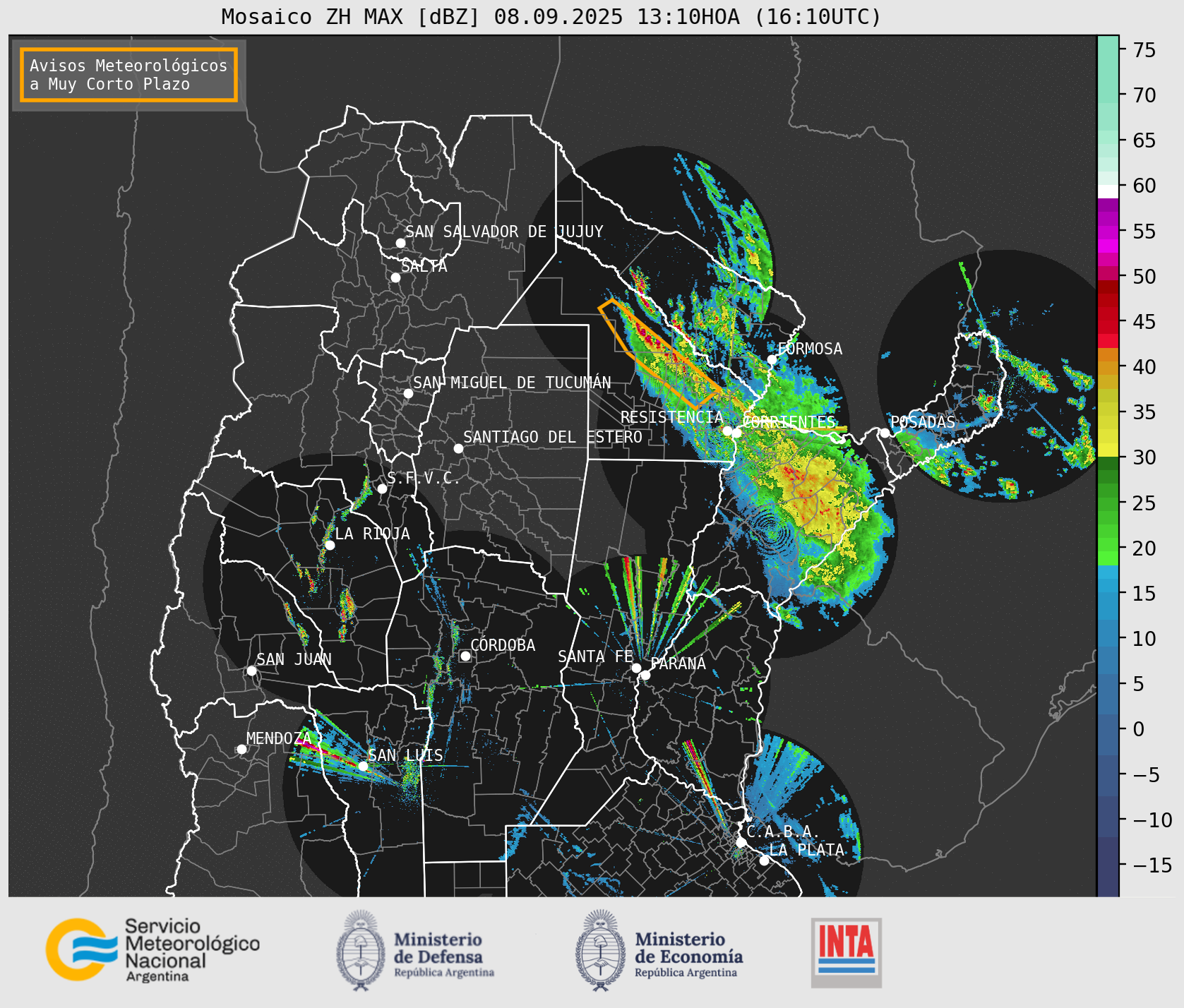Click the Ministerio de Defensa emblem
1184x1008 pixels.
(361, 950)
